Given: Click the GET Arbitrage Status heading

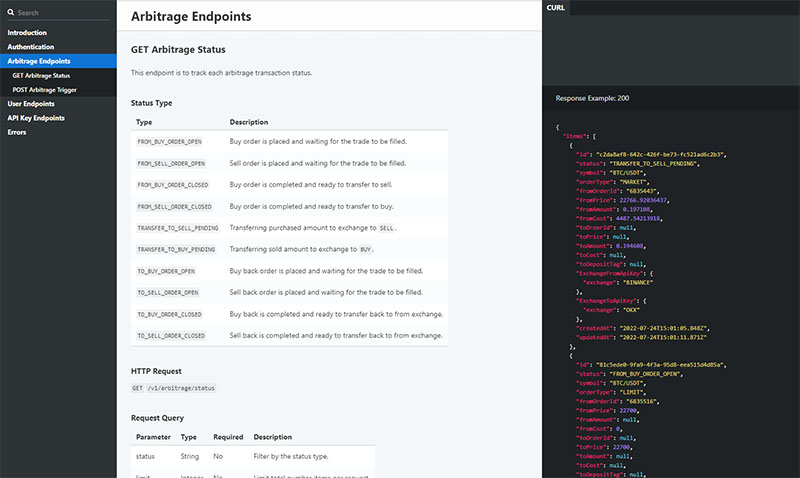Looking at the screenshot, I should pyautogui.click(x=178, y=49).
